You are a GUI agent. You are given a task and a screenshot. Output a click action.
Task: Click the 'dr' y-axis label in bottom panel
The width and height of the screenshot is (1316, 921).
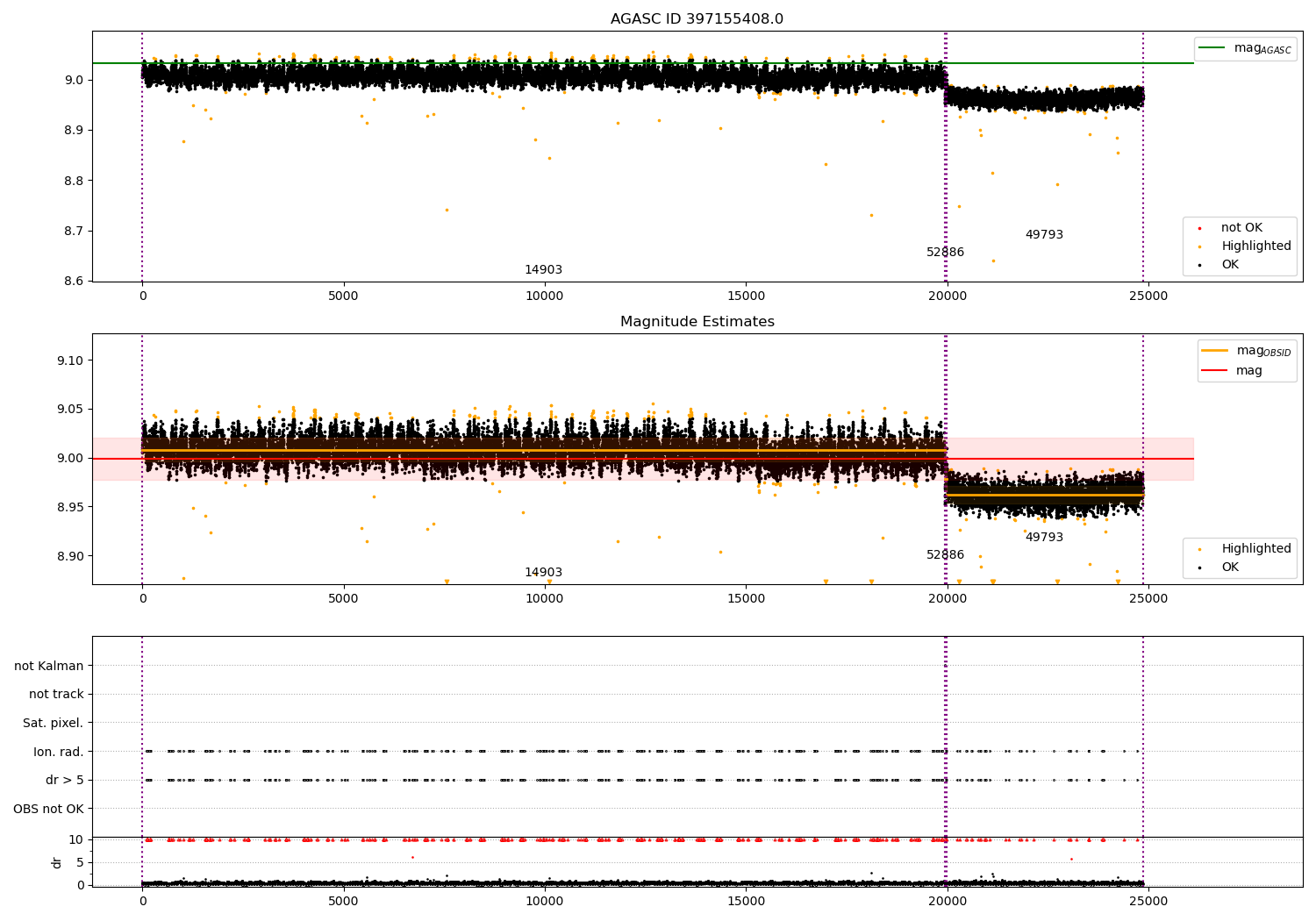[x=57, y=862]
